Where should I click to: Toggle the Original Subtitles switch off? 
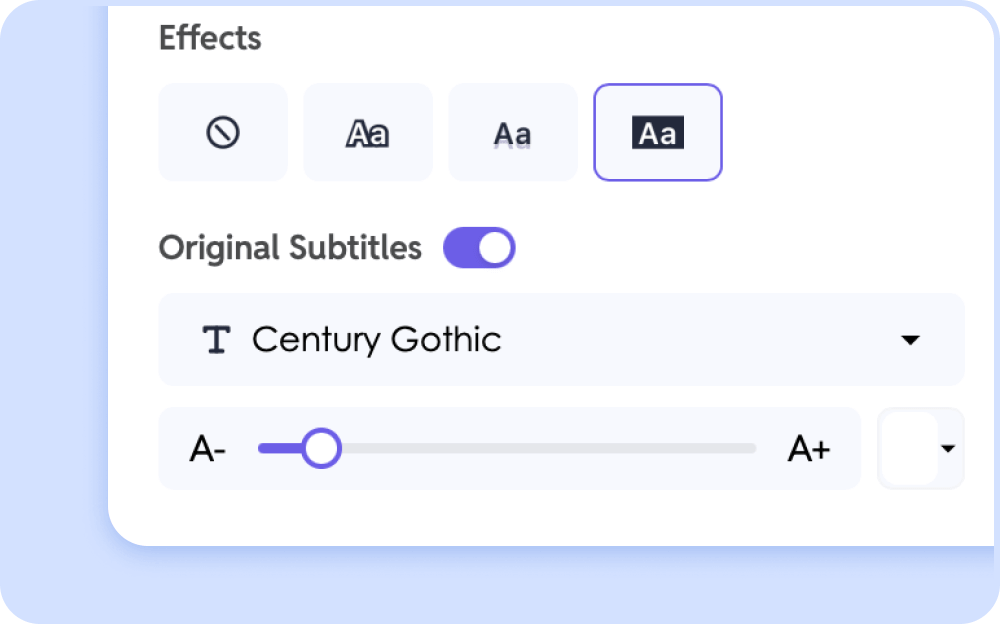coord(479,248)
